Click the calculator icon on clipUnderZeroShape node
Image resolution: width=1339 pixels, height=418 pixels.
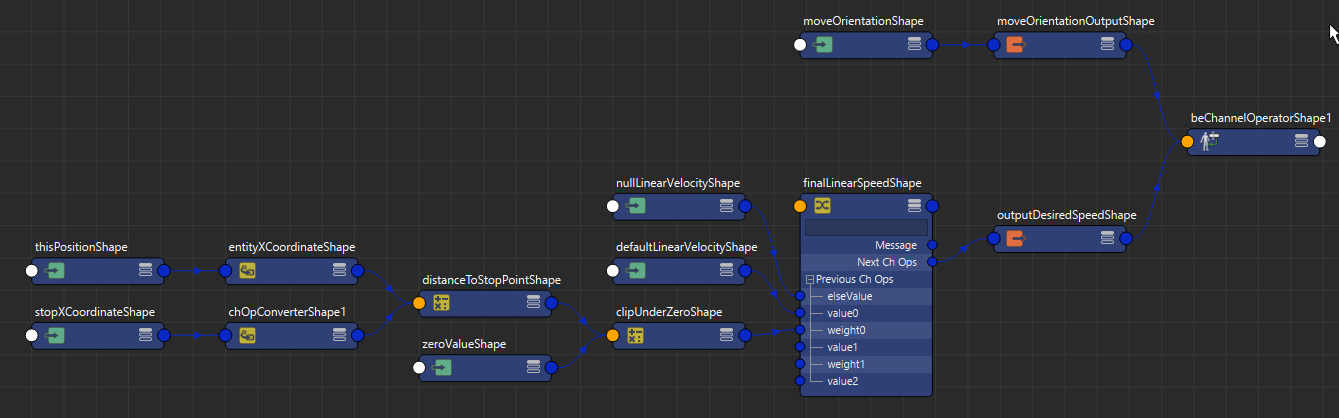[636, 335]
